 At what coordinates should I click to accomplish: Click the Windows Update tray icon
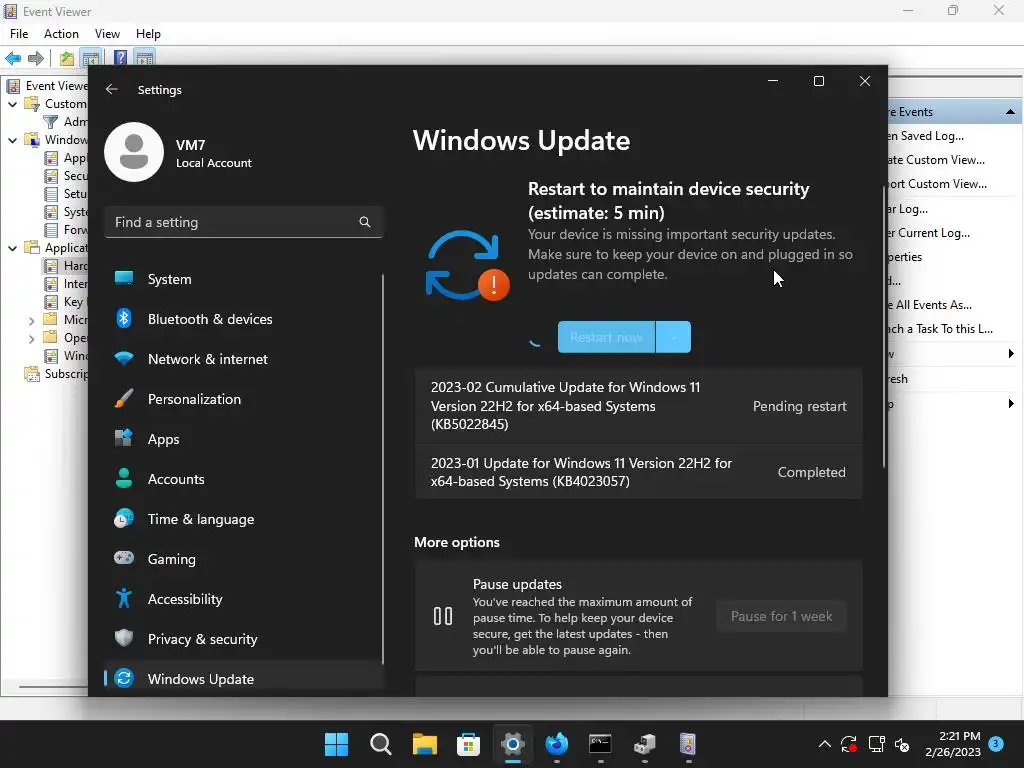pos(848,744)
